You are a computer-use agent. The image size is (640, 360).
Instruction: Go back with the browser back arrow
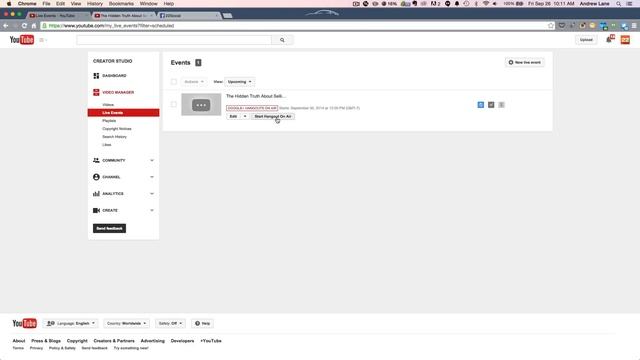6,26
